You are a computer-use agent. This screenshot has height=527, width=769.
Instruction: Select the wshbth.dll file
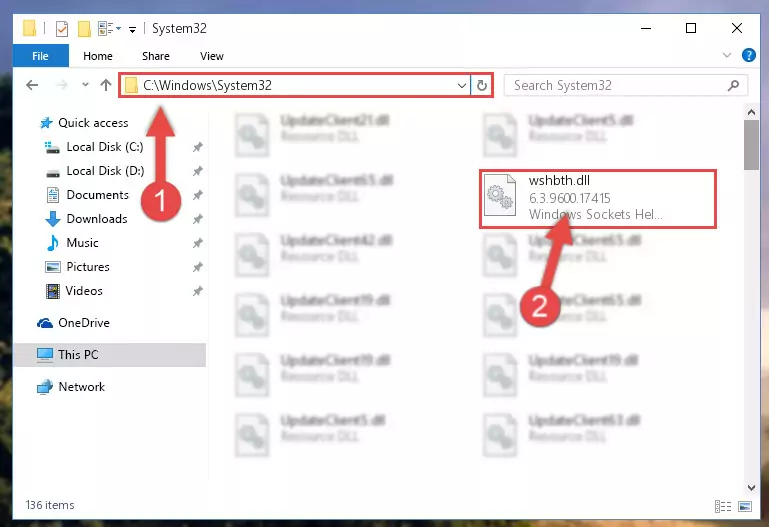coord(598,199)
